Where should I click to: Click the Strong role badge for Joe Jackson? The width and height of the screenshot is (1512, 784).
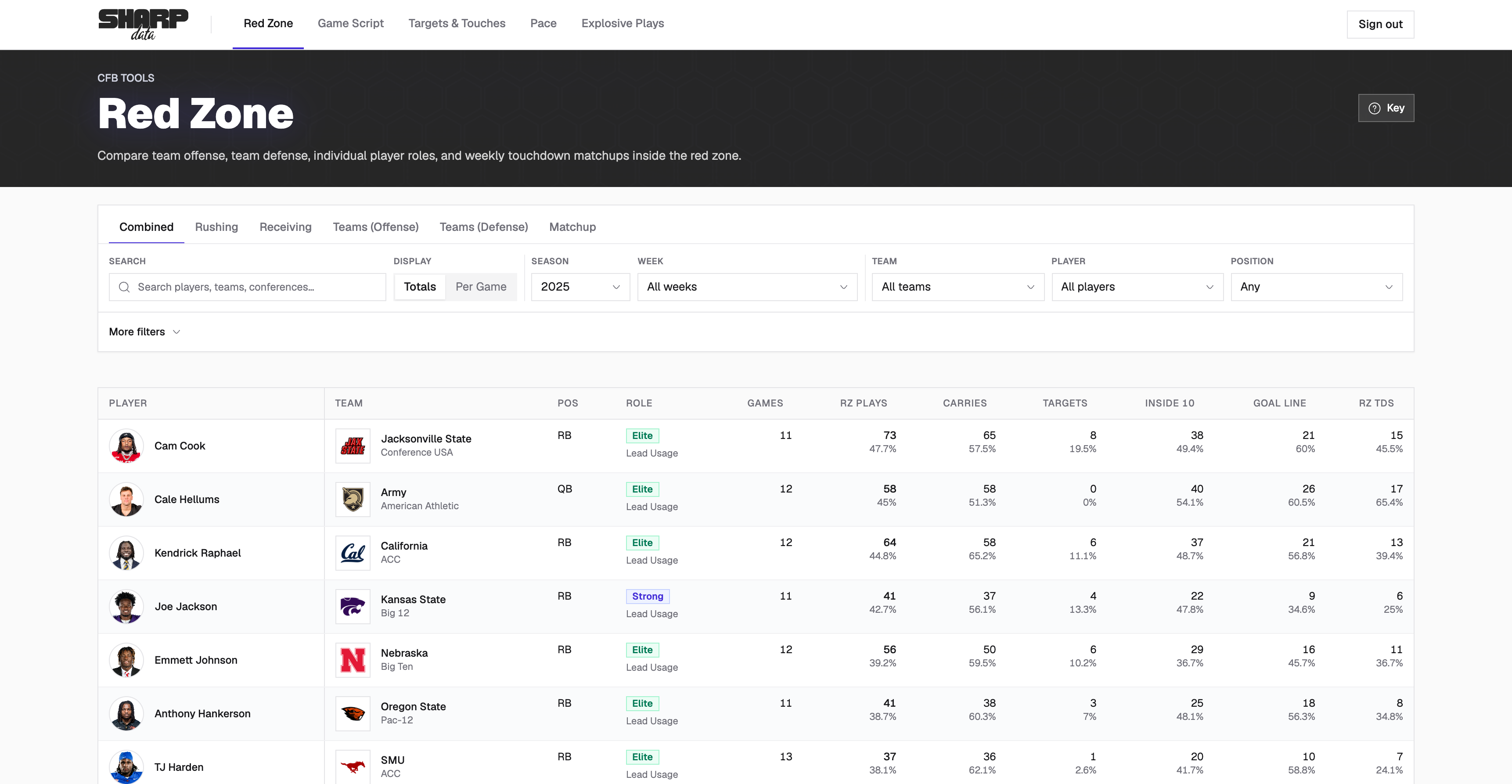tap(648, 596)
